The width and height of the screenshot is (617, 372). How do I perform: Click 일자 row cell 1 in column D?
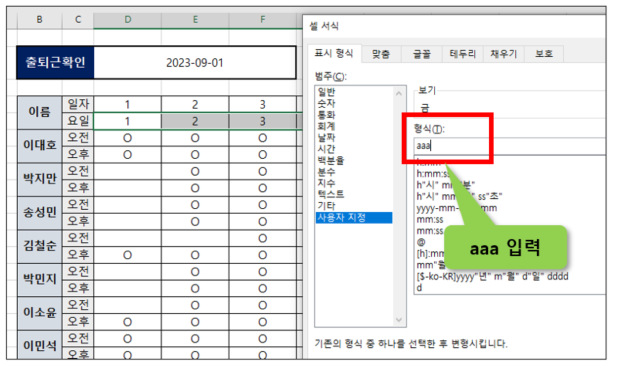127,104
